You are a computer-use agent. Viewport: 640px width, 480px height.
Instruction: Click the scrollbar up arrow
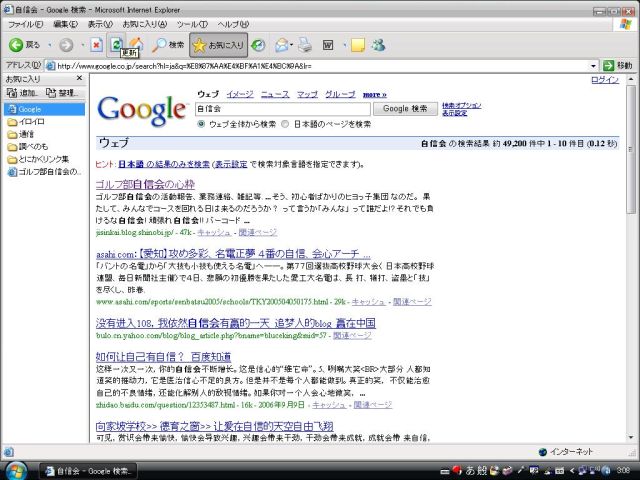(x=631, y=79)
